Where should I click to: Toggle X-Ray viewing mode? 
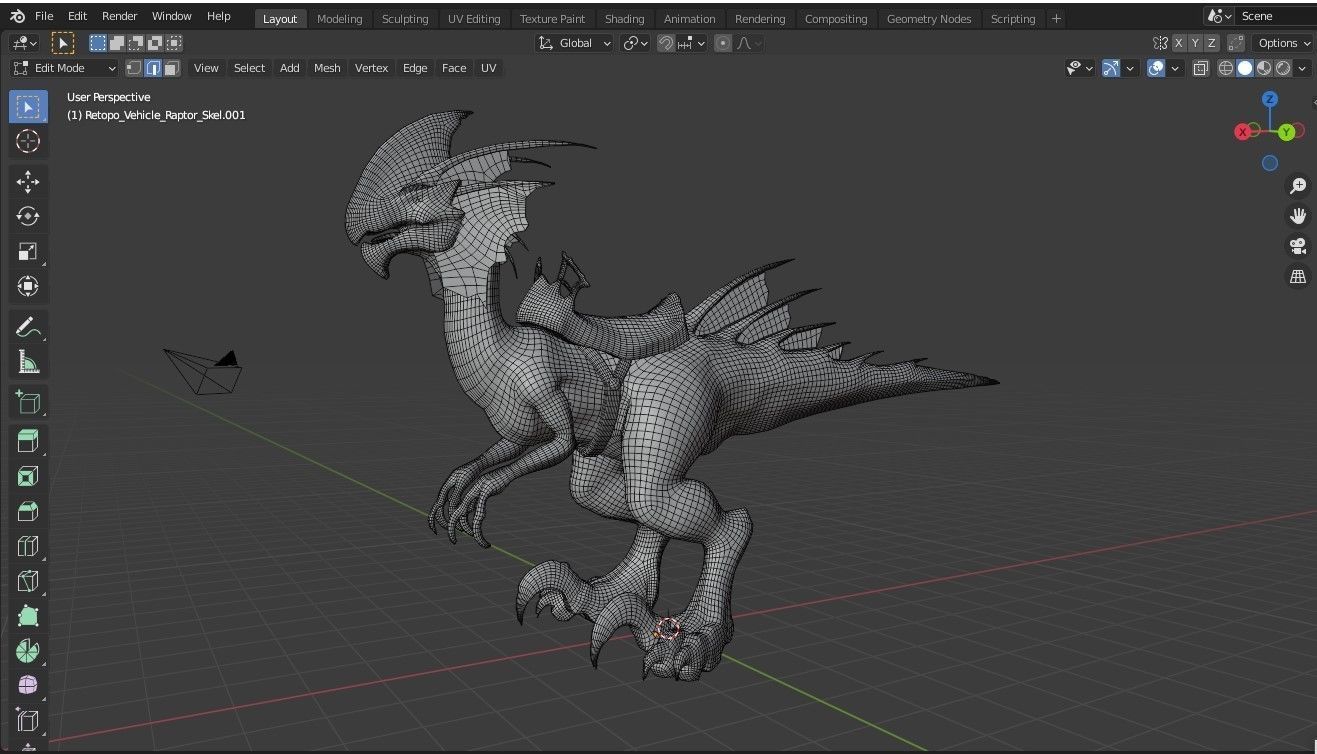(1200, 68)
